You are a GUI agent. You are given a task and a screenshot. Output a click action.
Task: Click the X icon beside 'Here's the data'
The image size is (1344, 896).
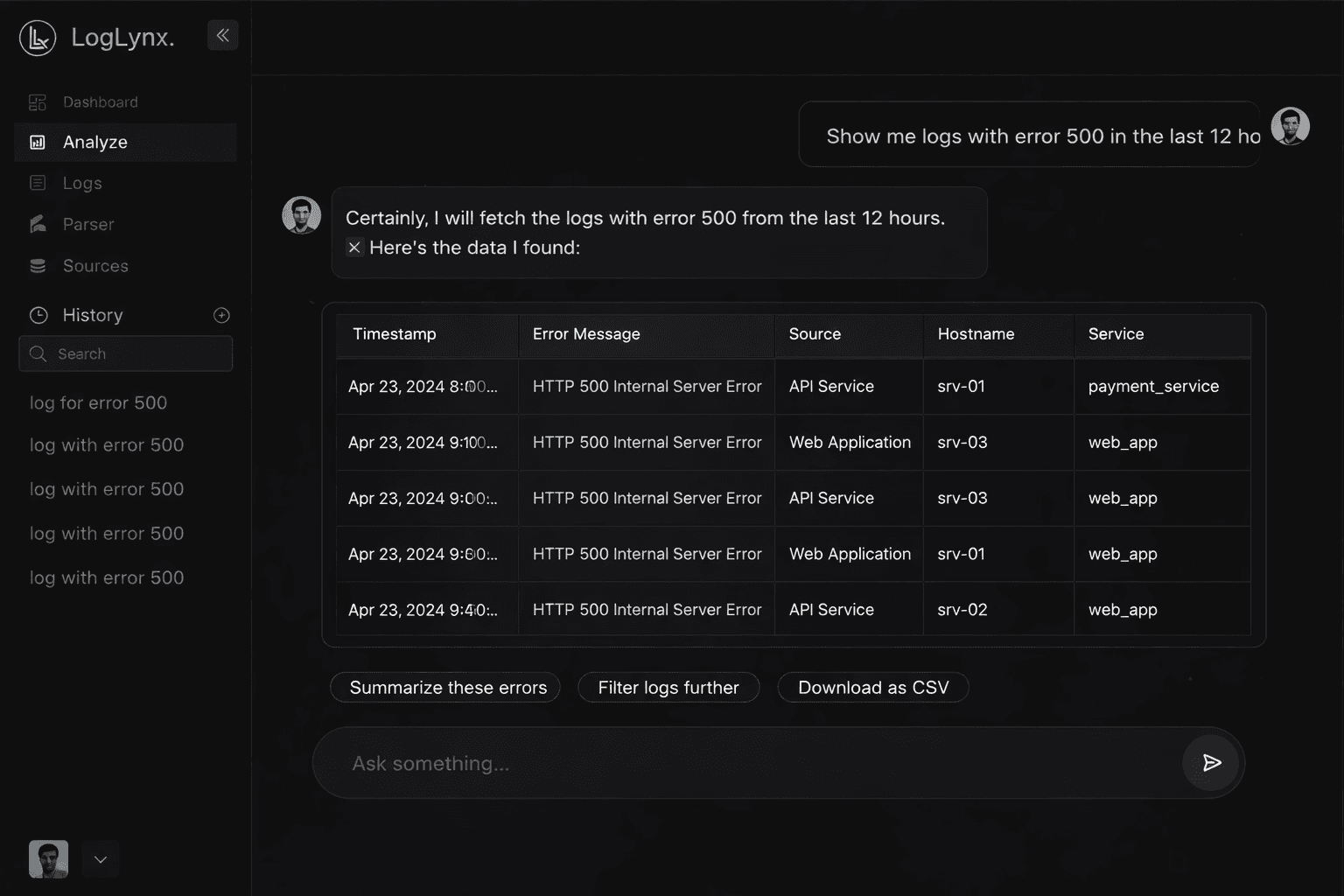coord(354,248)
